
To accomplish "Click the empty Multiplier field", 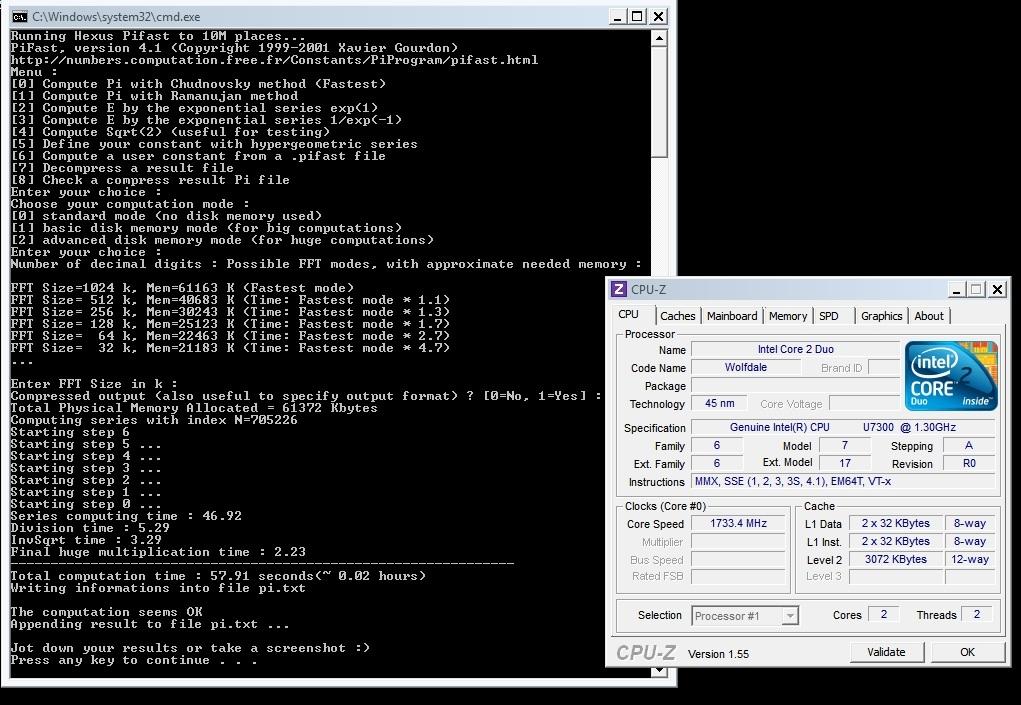I will click(x=738, y=542).
